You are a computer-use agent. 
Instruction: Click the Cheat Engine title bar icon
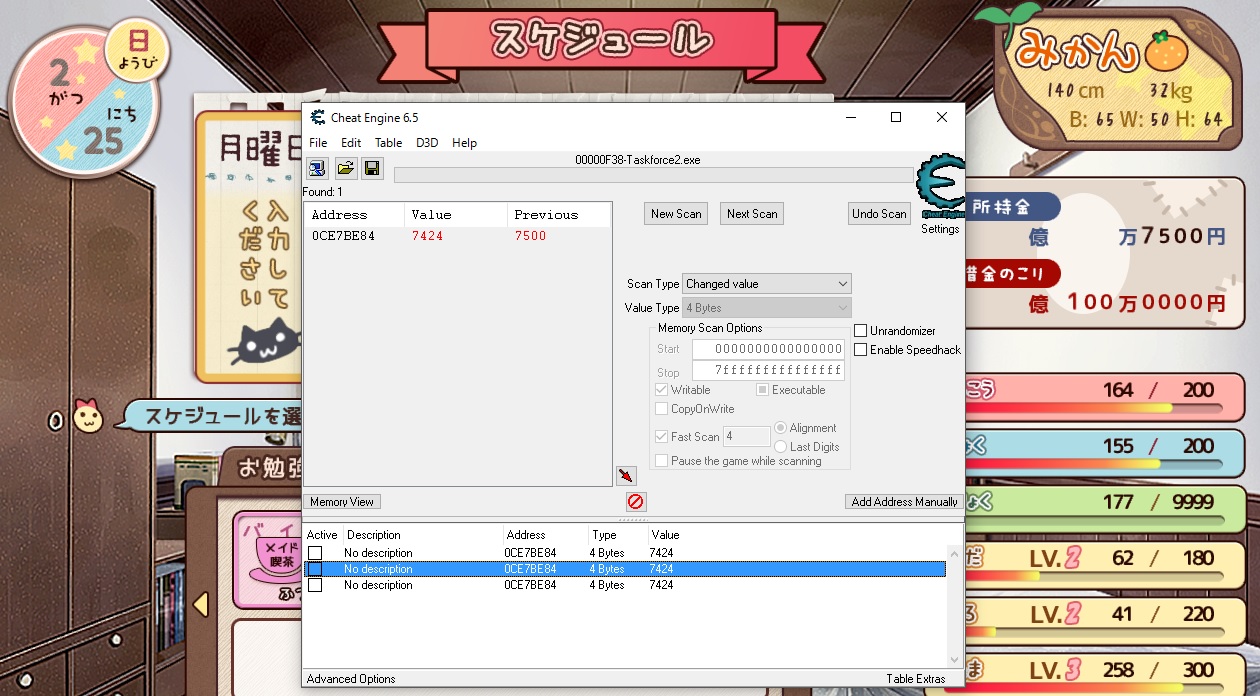[317, 117]
